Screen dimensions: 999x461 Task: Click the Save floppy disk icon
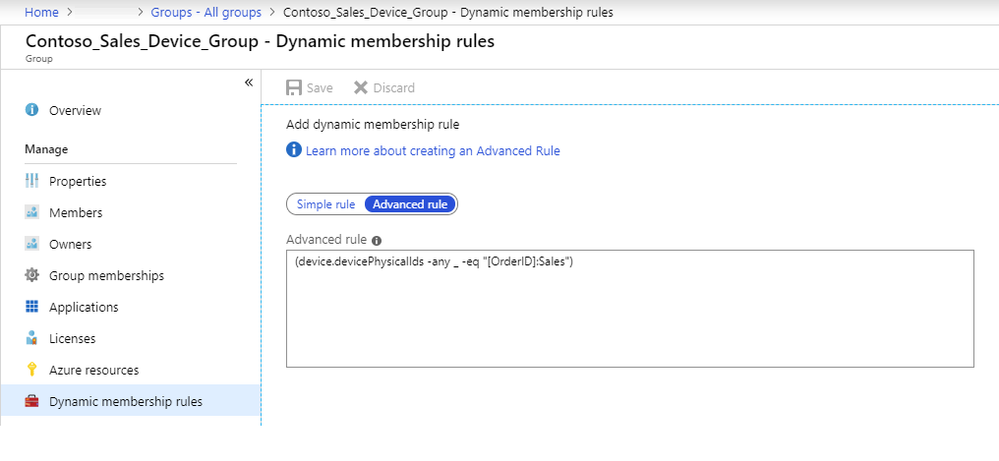[x=294, y=88]
